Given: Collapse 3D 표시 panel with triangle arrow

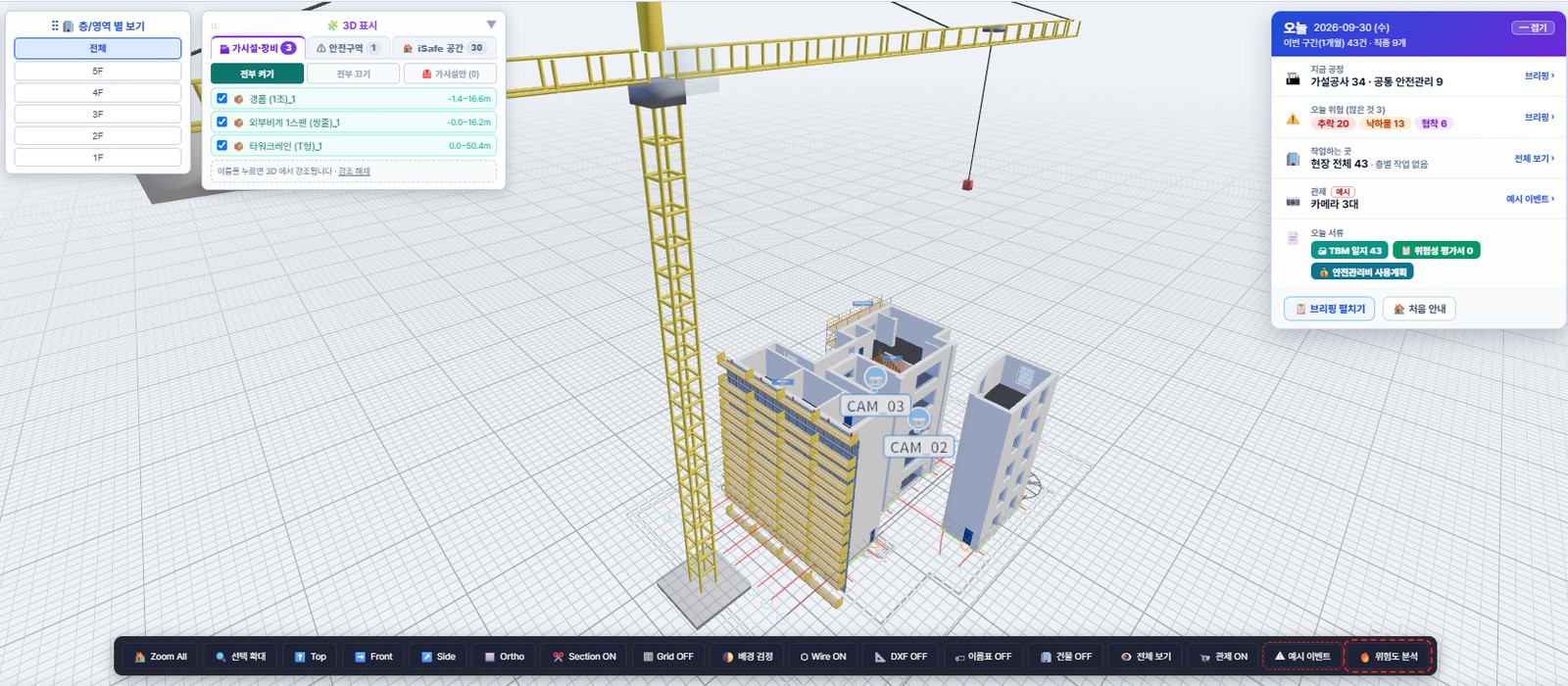Looking at the screenshot, I should tap(491, 24).
